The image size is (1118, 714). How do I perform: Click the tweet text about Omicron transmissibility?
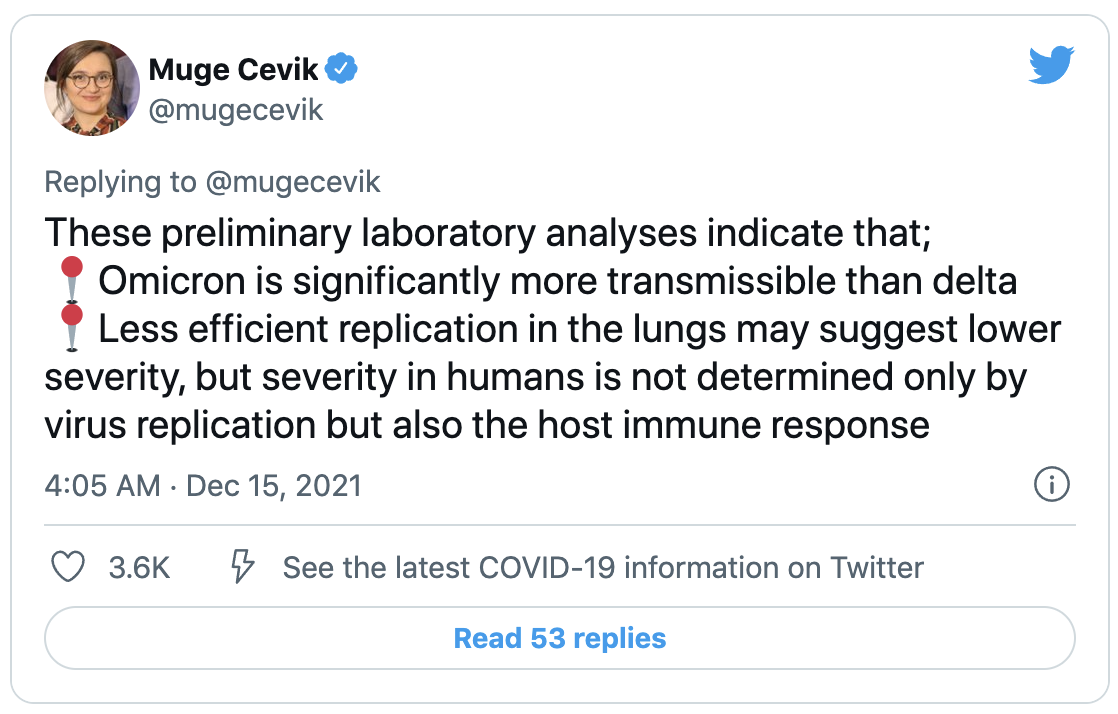pos(558,280)
